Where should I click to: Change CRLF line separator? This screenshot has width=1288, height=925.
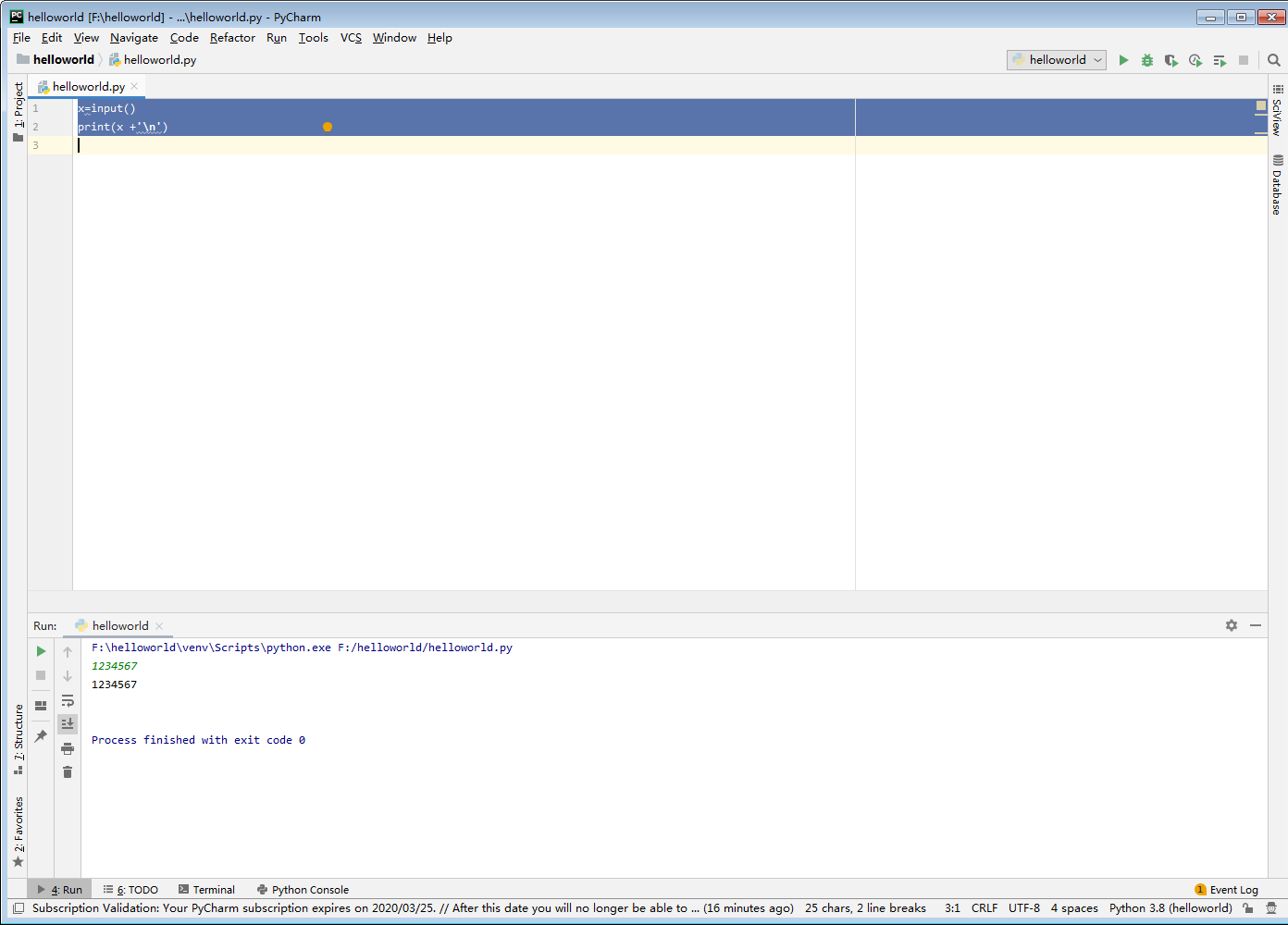point(985,908)
